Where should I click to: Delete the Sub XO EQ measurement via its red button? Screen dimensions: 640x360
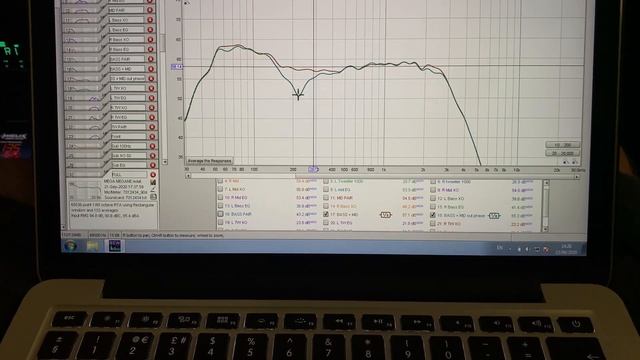[152, 156]
